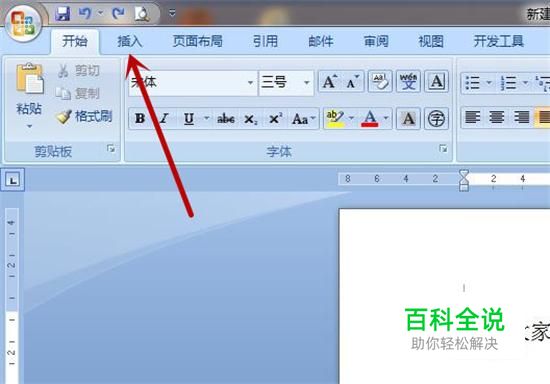Toggle bold formatting
This screenshot has height=384, width=550.
[140, 119]
